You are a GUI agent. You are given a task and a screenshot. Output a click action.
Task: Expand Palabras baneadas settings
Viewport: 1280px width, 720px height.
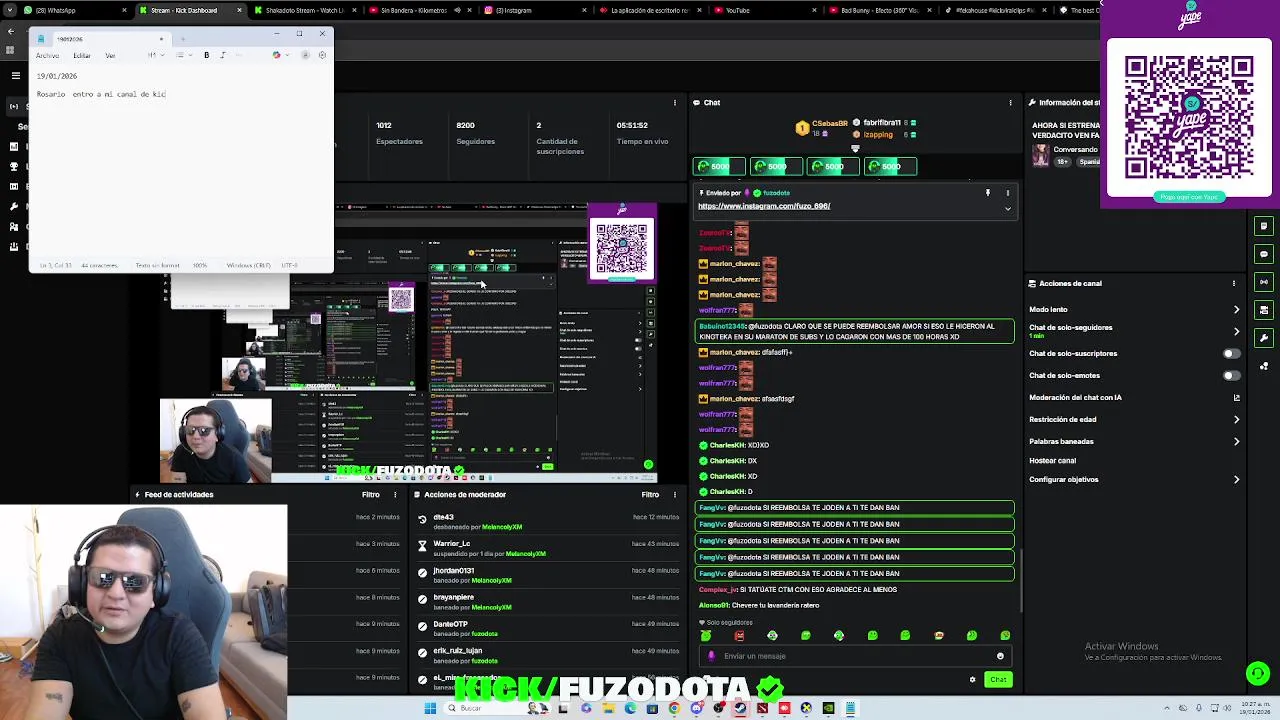pos(1236,441)
